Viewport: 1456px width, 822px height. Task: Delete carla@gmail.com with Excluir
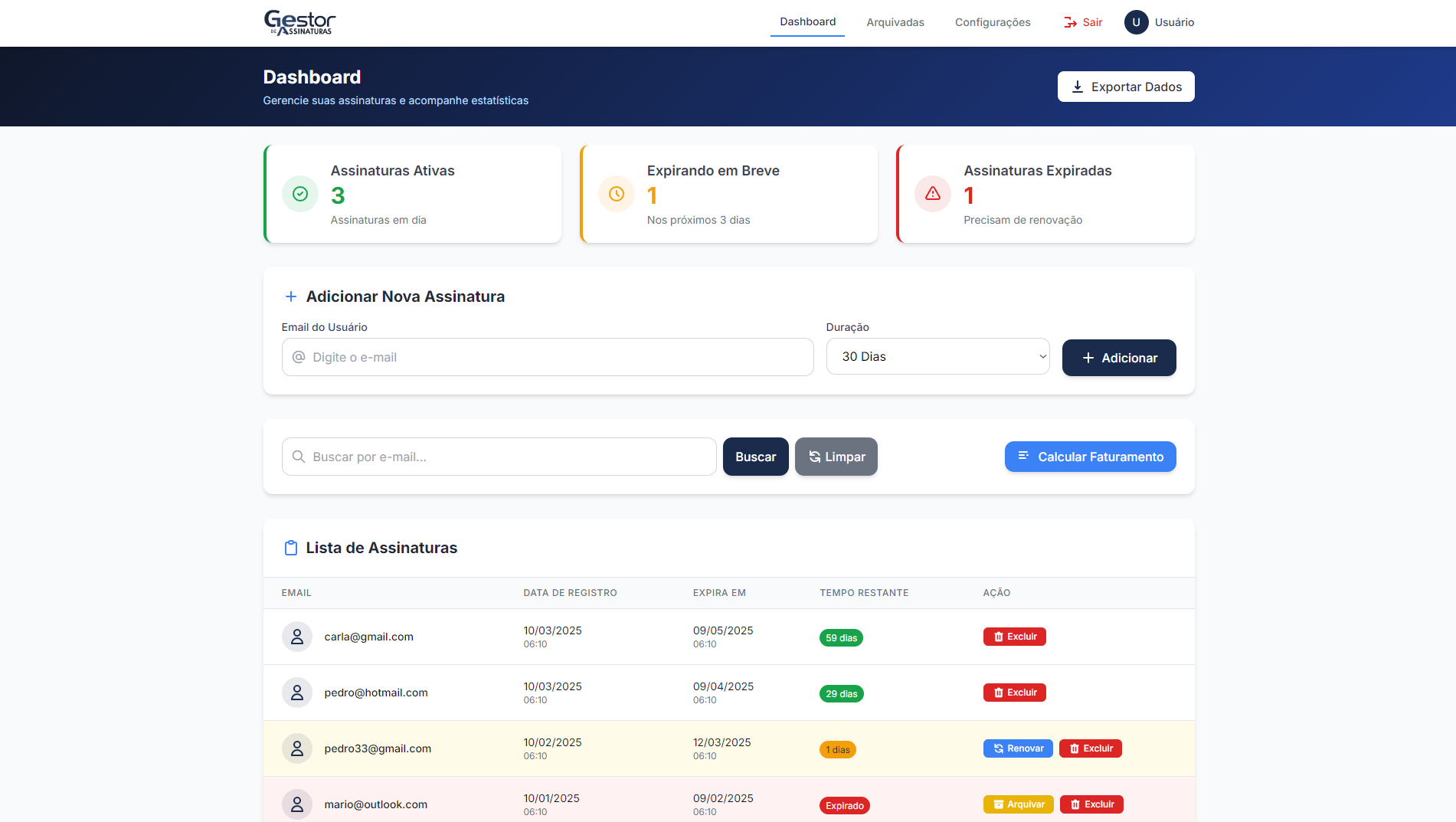1014,637
